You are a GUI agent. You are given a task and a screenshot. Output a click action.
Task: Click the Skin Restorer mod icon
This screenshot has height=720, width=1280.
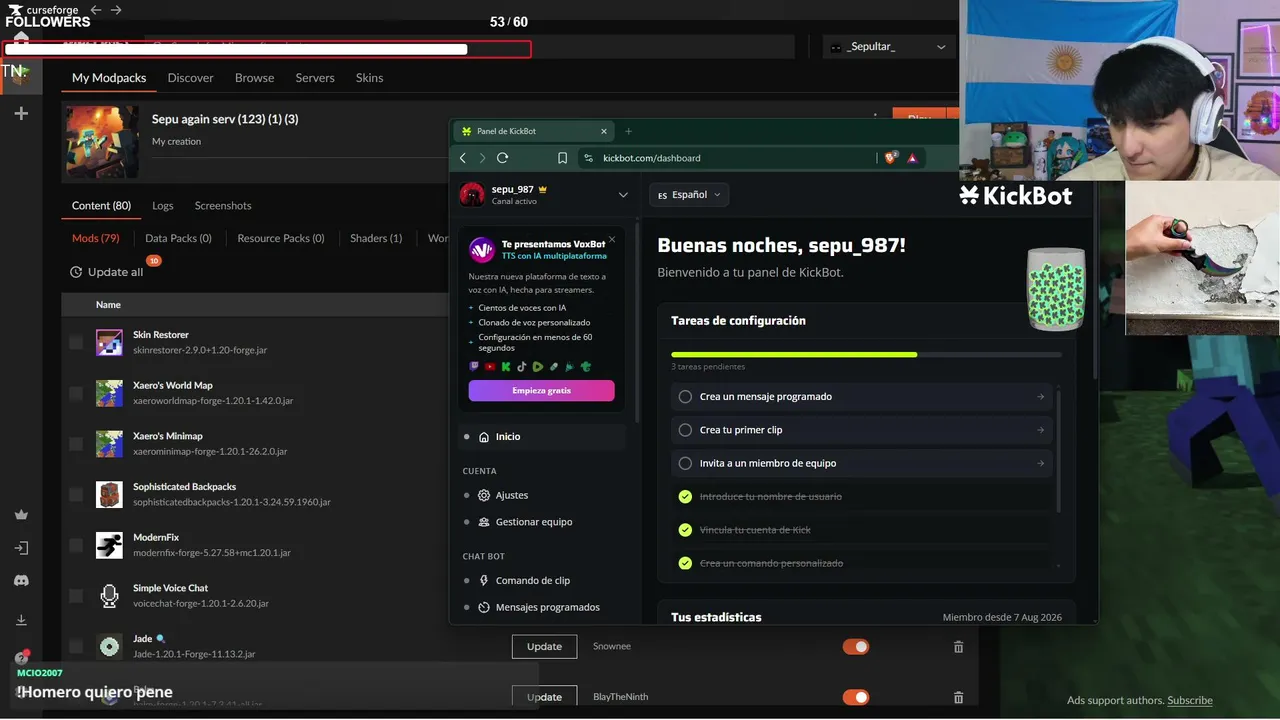click(x=109, y=342)
